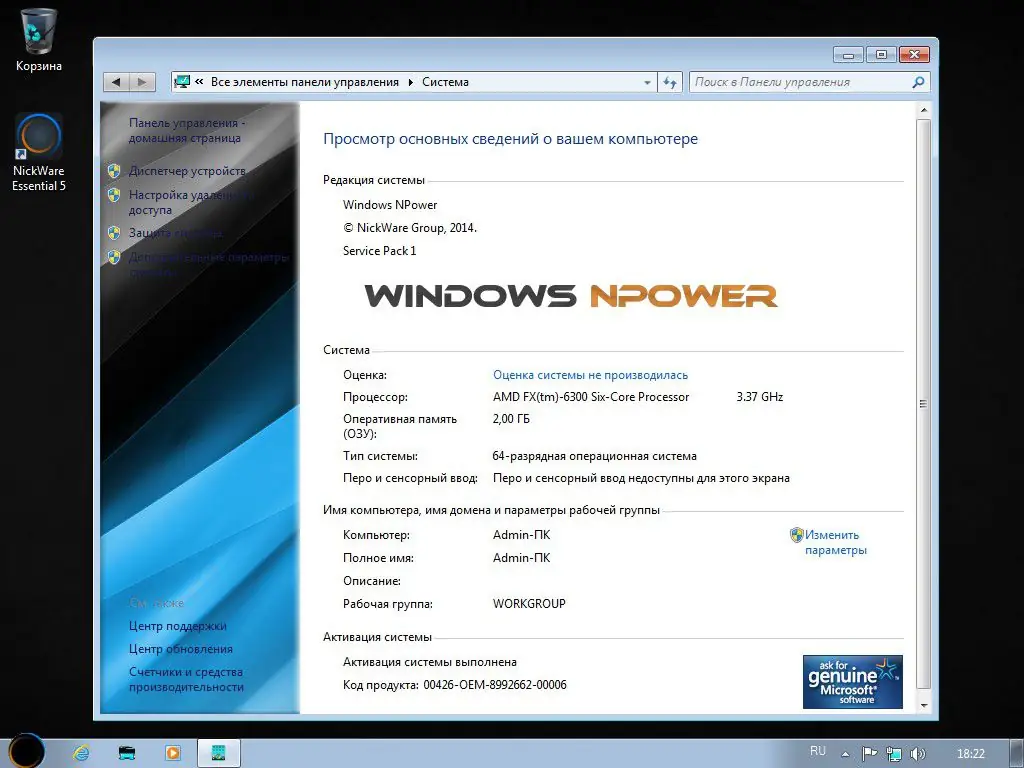Image resolution: width=1024 pixels, height=768 pixels.
Task: Click the Start orb button
Action: [x=26, y=751]
